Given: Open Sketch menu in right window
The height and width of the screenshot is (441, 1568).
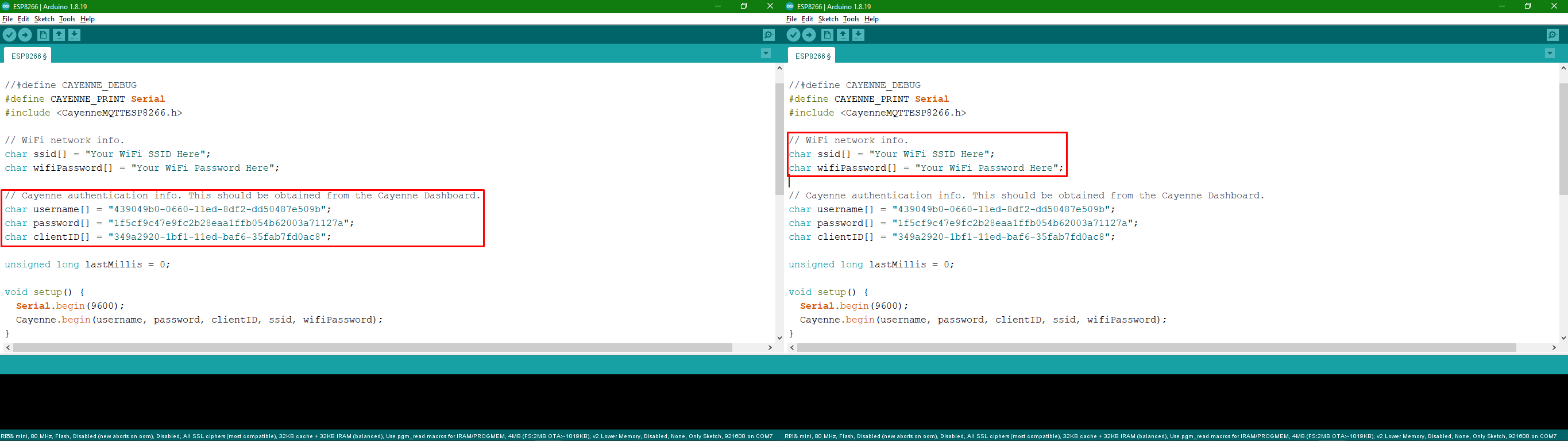Looking at the screenshot, I should pyautogui.click(x=828, y=19).
